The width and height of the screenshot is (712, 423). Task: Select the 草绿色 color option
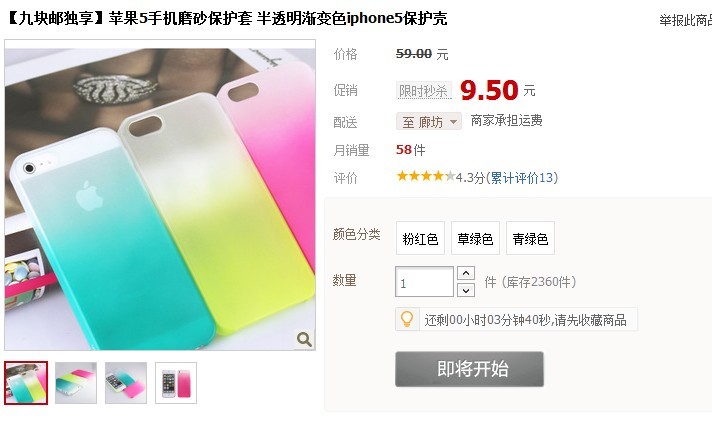[475, 238]
